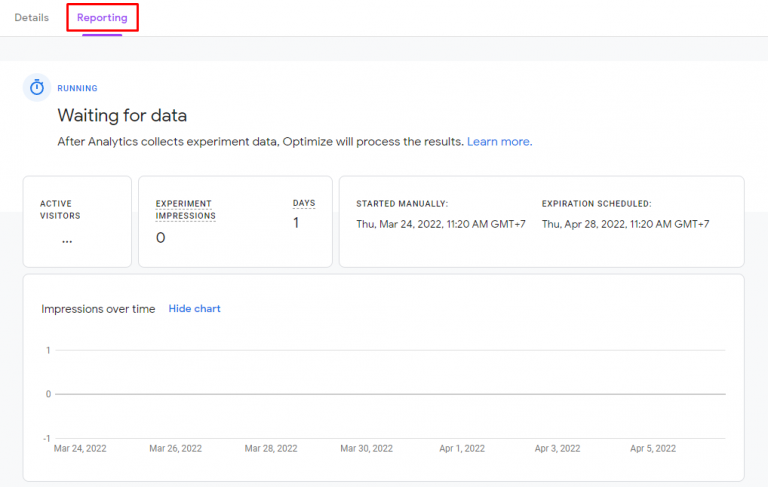Viewport: 768px width, 487px height.
Task: Click Mar 28, 2022 on chart axis
Action: tap(271, 449)
